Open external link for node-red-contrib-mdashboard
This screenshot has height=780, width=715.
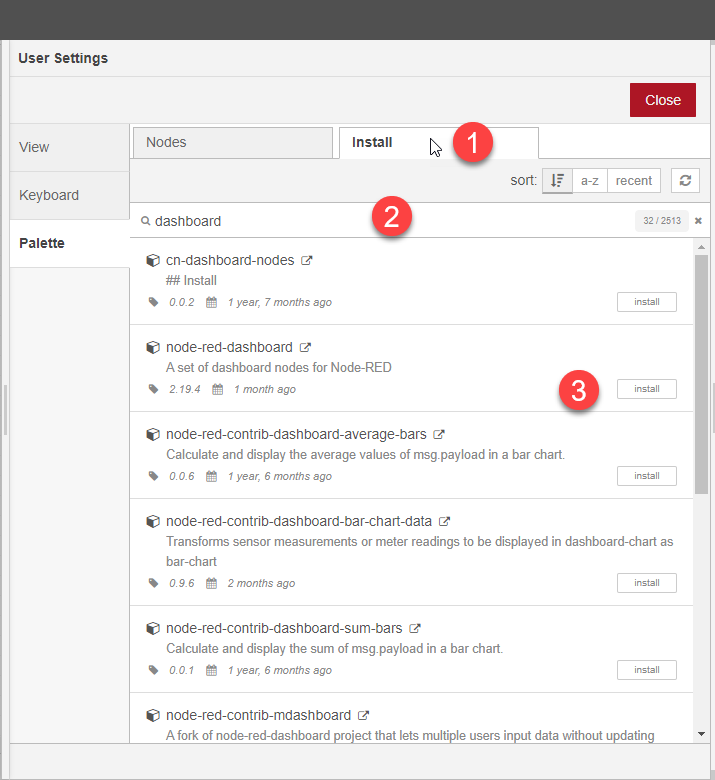tap(363, 715)
